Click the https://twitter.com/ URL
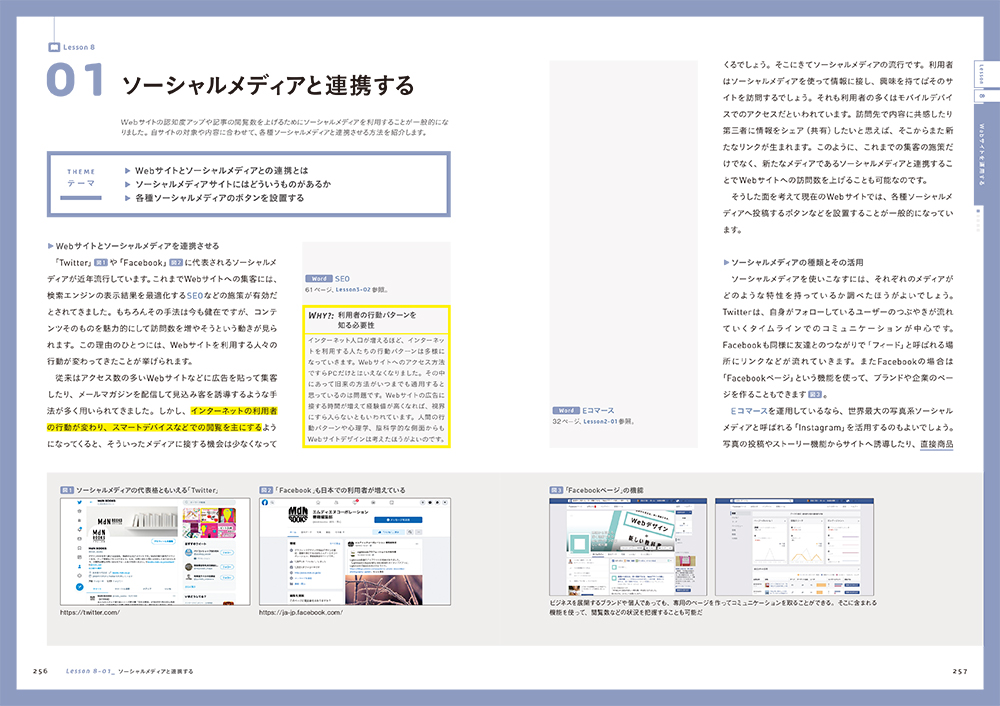The height and width of the screenshot is (706, 1000). pyautogui.click(x=89, y=612)
